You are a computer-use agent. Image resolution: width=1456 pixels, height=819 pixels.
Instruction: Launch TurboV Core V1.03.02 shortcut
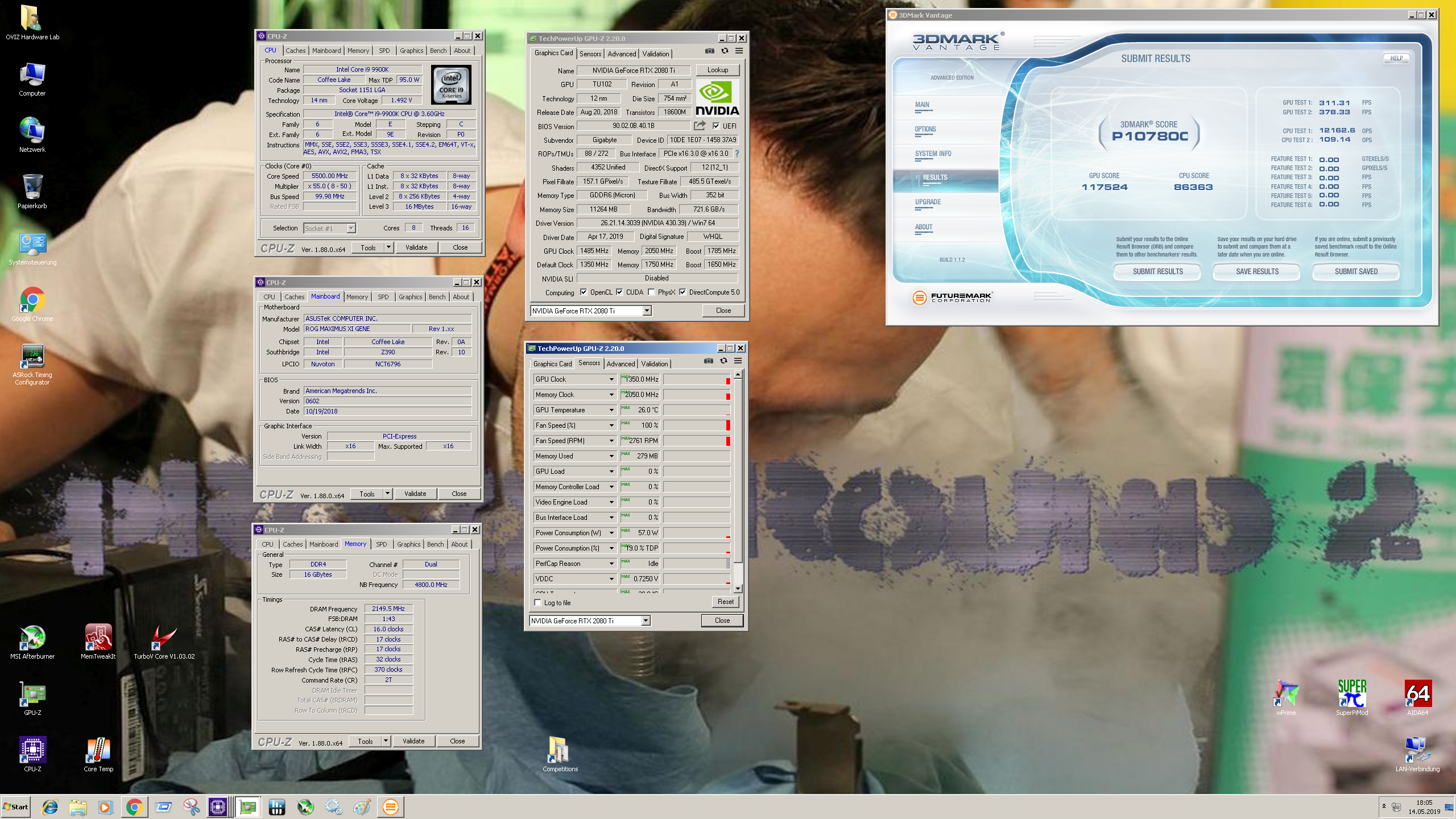click(x=164, y=642)
